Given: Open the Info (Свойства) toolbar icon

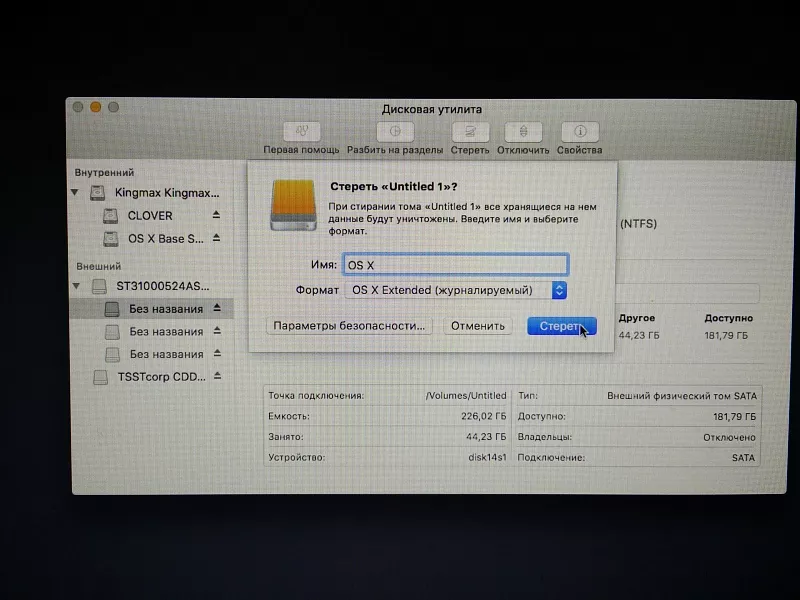Looking at the screenshot, I should 580,132.
